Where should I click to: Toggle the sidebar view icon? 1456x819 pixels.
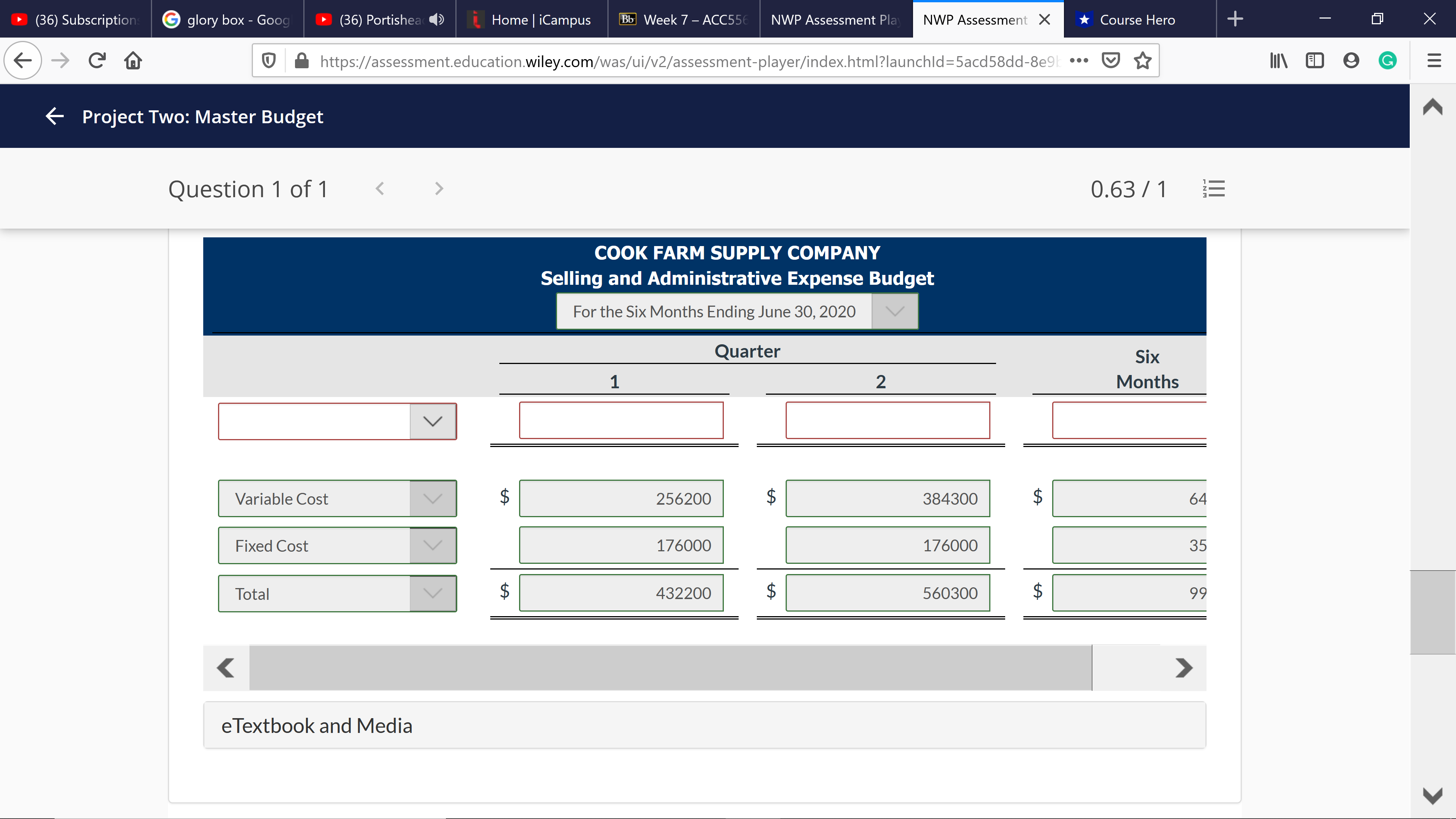pos(1315,61)
